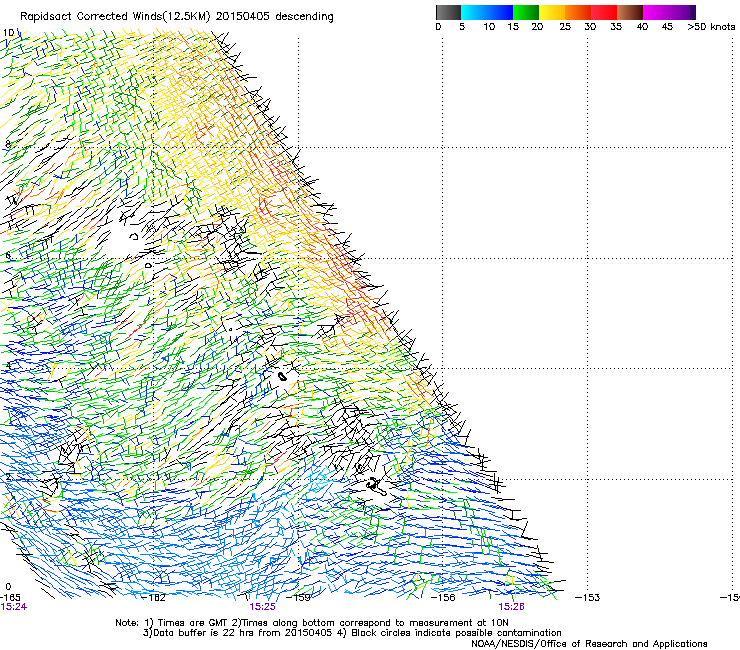740x650 pixels.
Task: Click the '-162' longitude axis label
Action: 154,598
